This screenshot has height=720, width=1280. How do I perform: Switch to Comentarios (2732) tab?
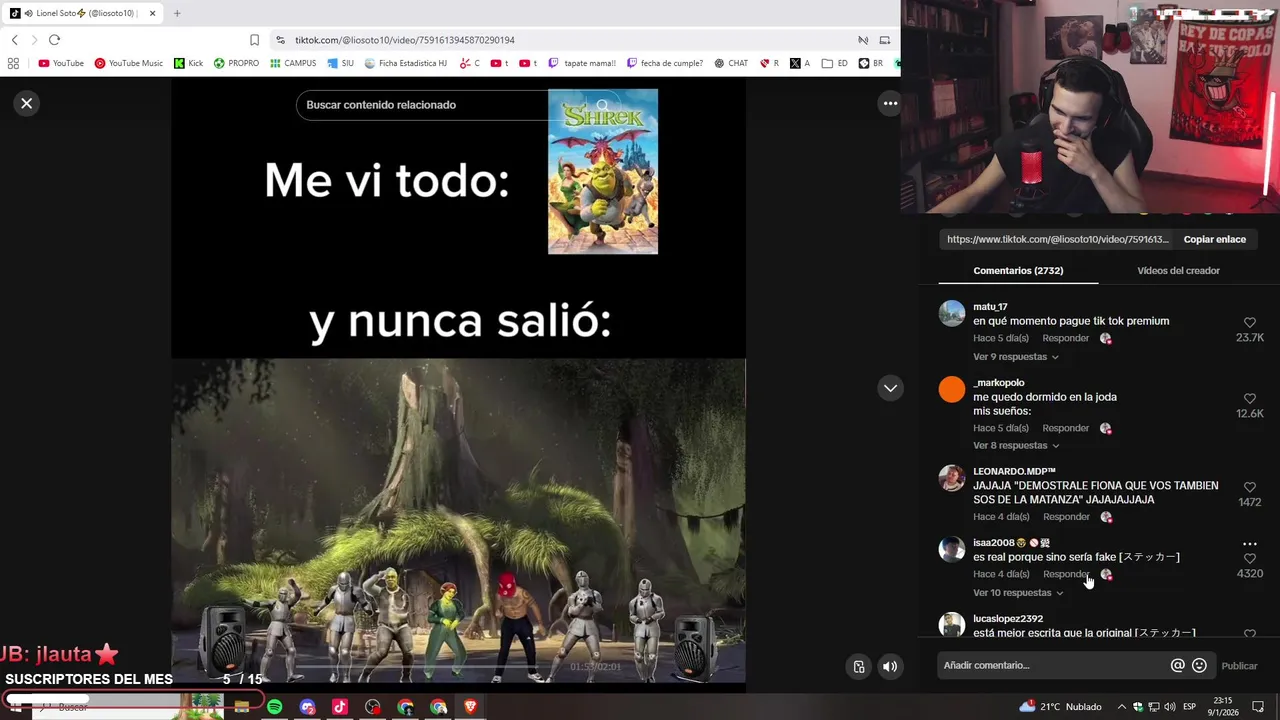1018,271
